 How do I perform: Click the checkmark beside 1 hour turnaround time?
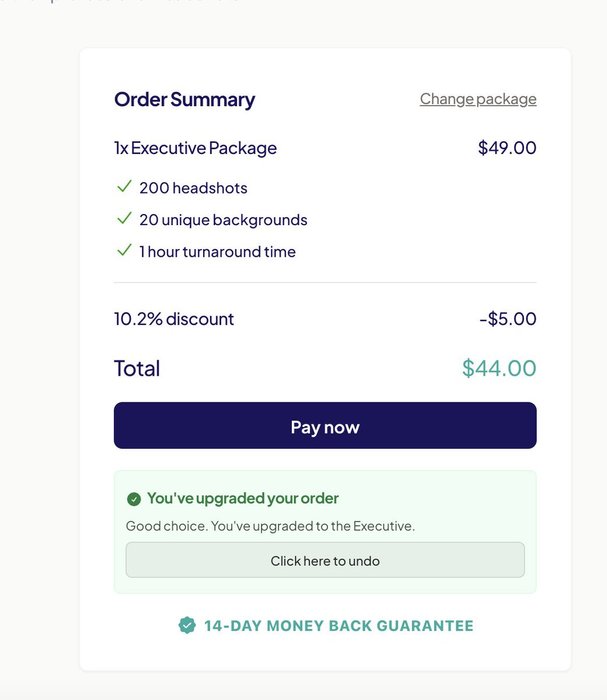click(x=125, y=251)
